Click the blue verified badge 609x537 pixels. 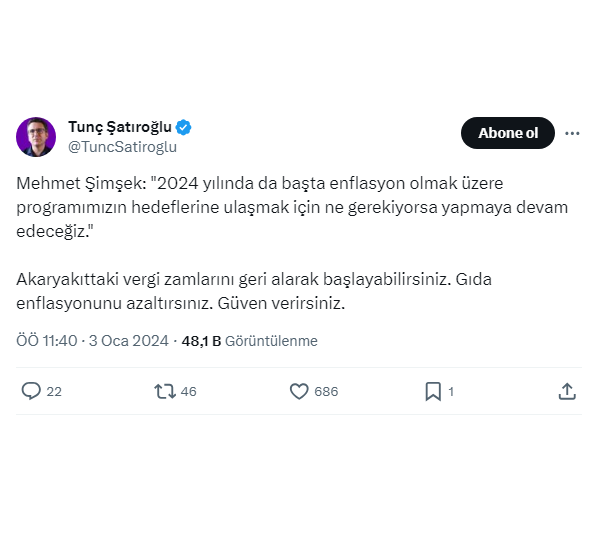pos(184,127)
